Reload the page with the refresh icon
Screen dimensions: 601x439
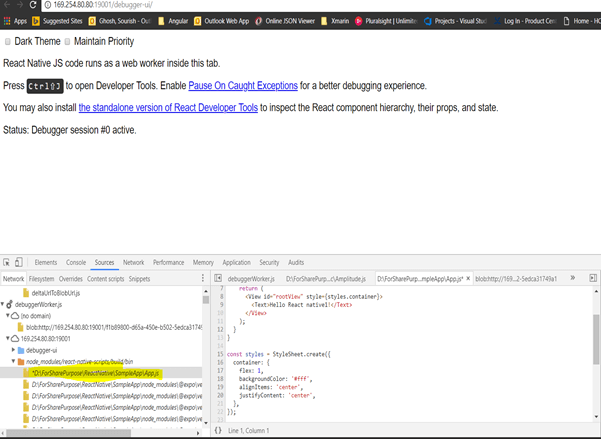(32, 5)
